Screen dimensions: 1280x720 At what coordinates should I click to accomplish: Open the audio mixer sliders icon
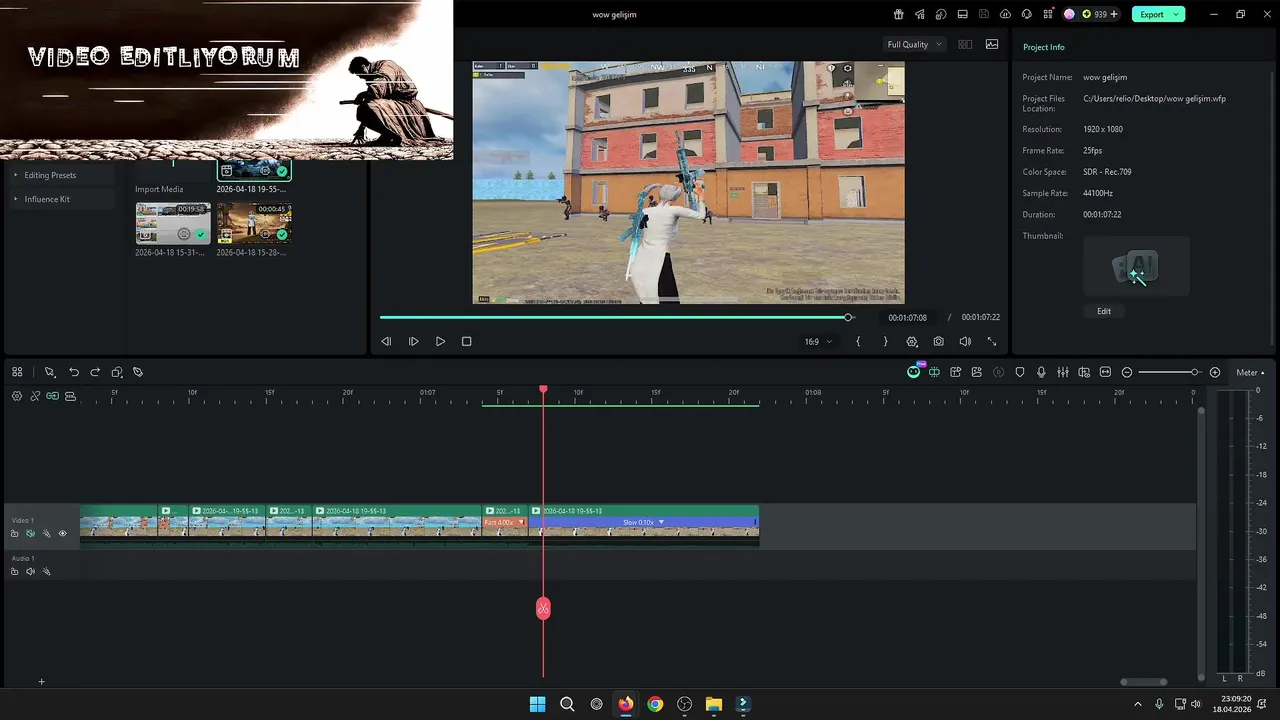(1063, 372)
